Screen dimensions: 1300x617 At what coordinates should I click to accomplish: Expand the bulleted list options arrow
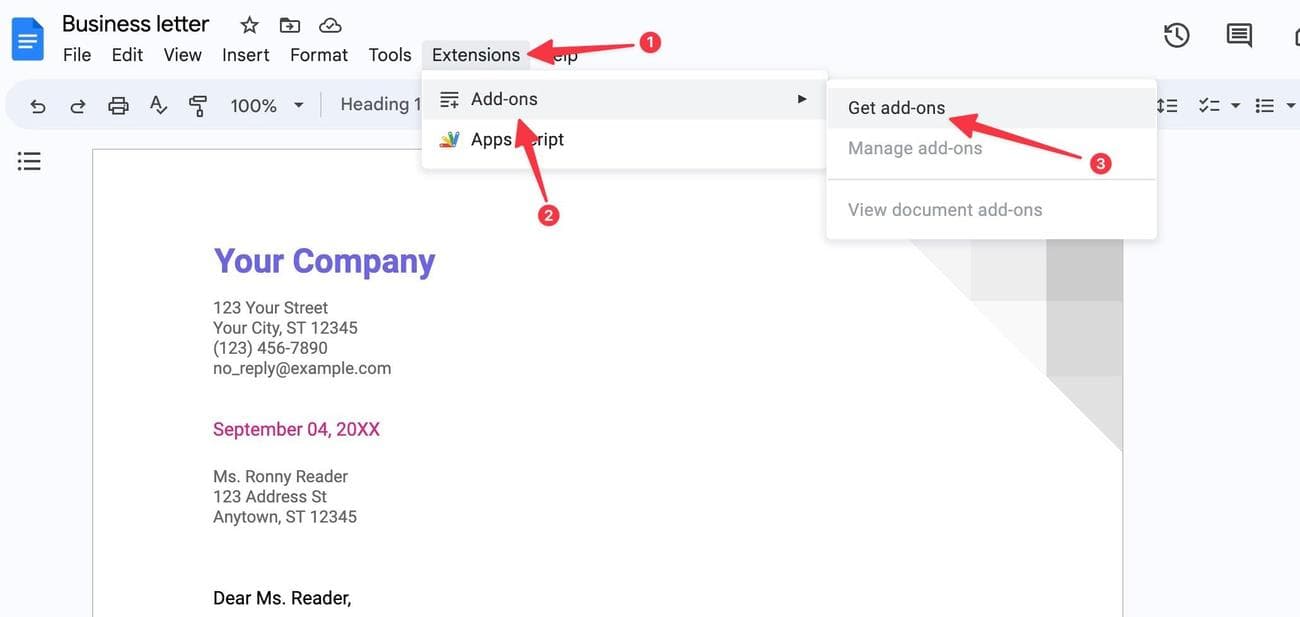point(1290,105)
